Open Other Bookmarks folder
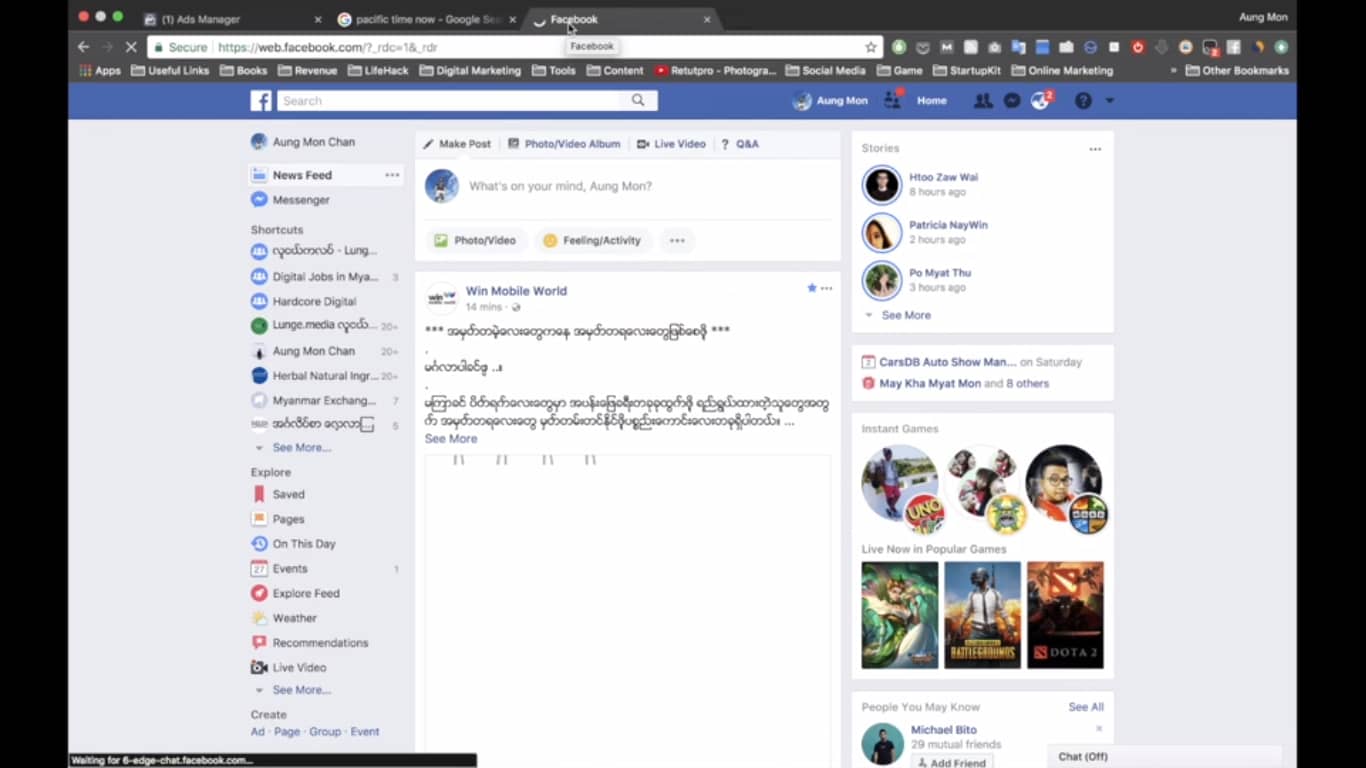 [x=1237, y=71]
